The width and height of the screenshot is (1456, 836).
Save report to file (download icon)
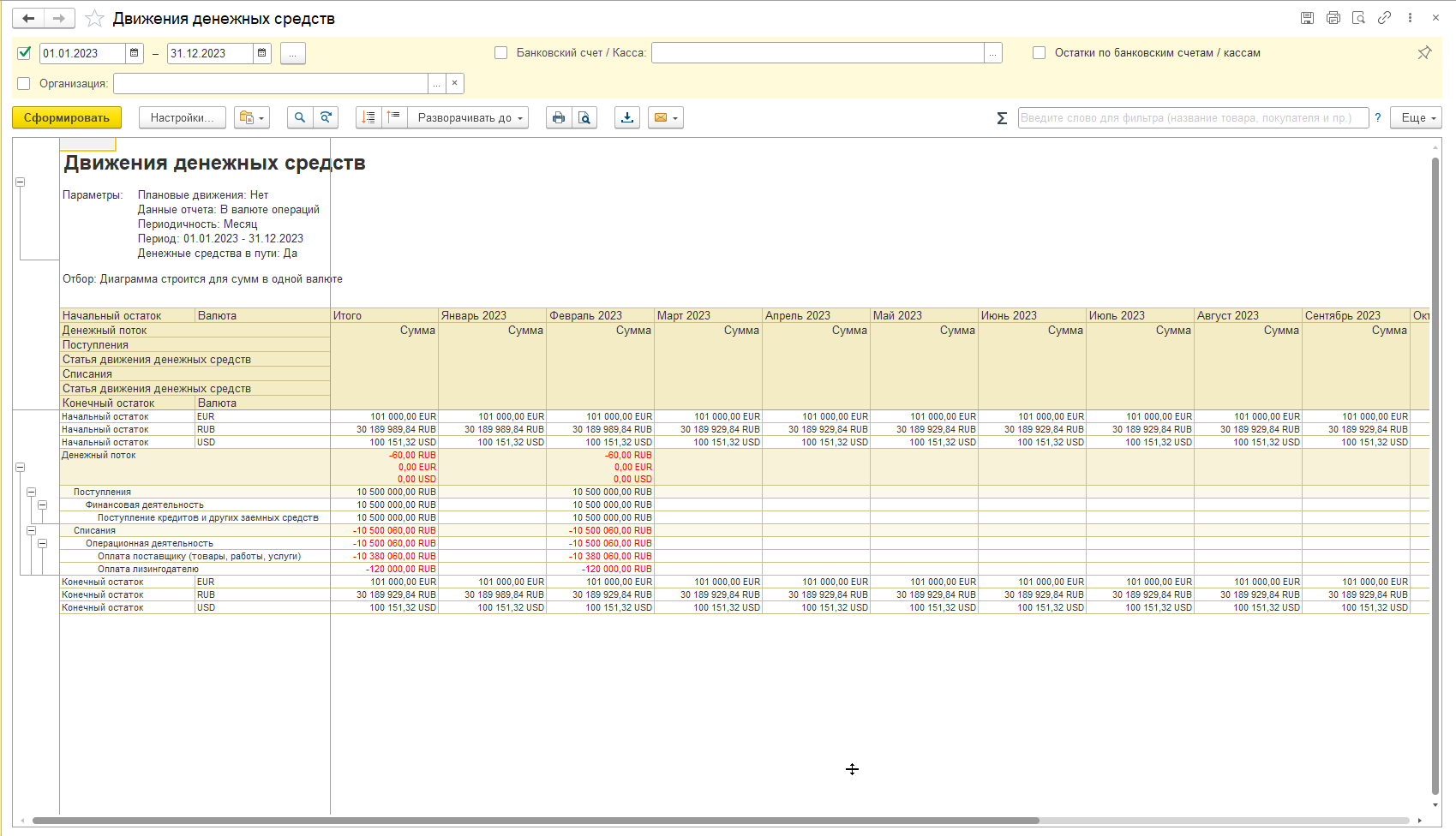tap(627, 118)
